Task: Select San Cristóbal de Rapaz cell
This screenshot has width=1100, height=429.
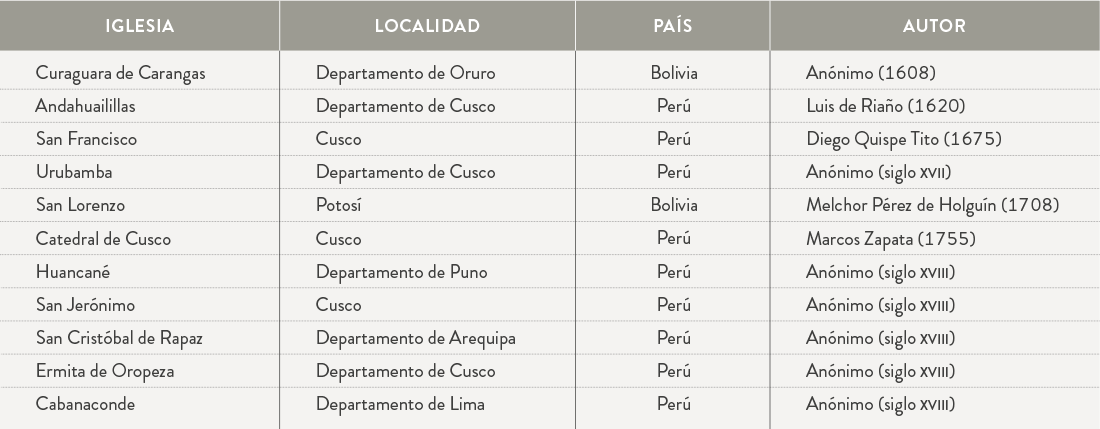Action: point(119,338)
